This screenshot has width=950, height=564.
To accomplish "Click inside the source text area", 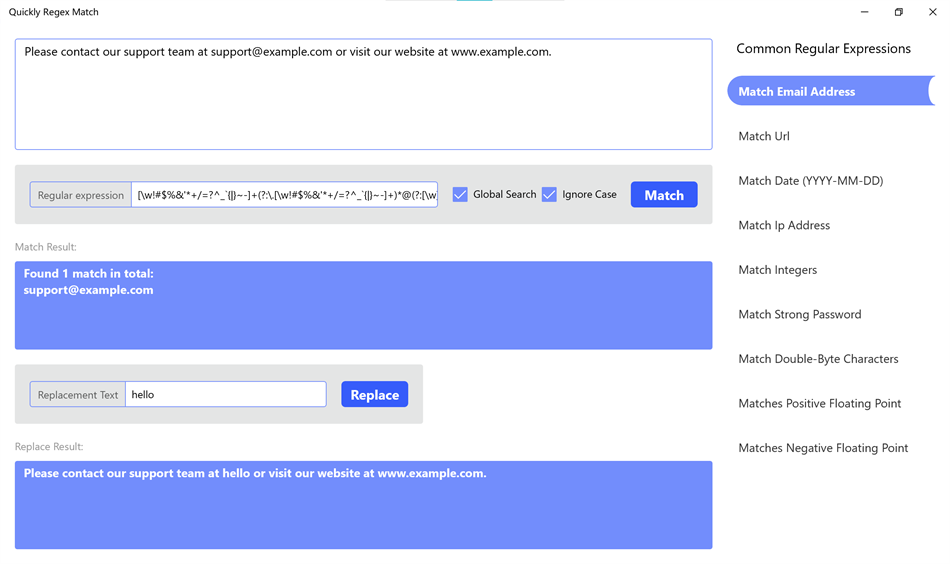I will 364,94.
